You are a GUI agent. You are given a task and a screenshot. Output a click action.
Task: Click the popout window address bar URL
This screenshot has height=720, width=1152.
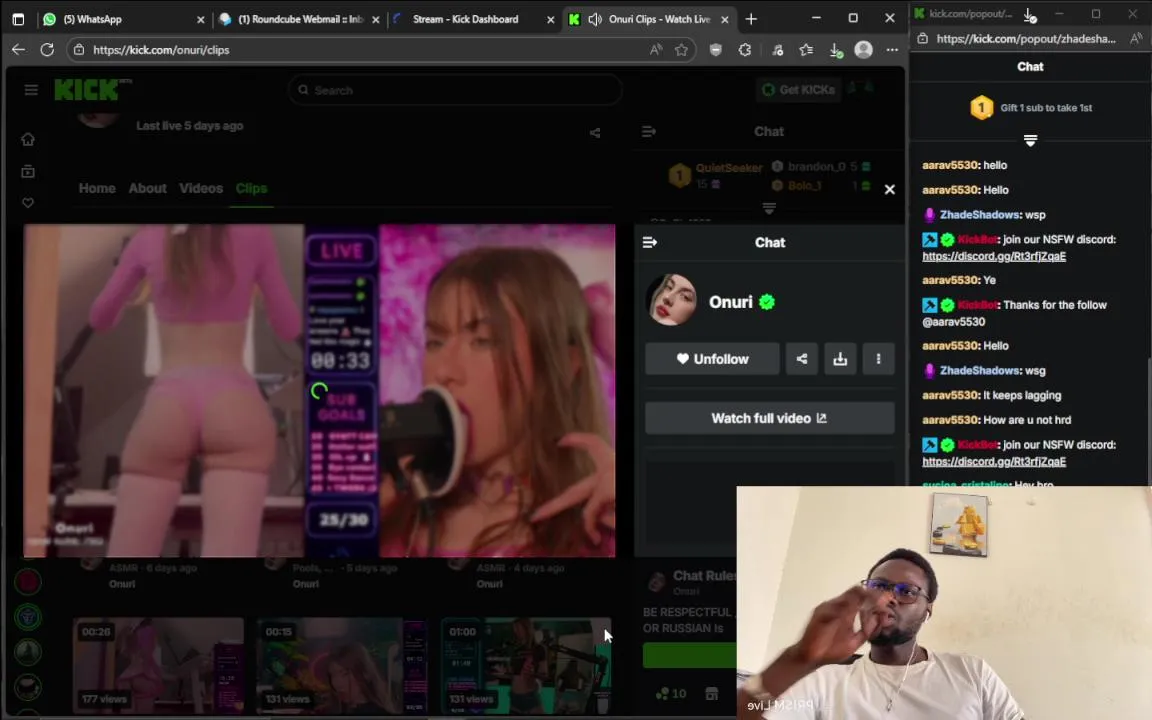click(x=1026, y=39)
